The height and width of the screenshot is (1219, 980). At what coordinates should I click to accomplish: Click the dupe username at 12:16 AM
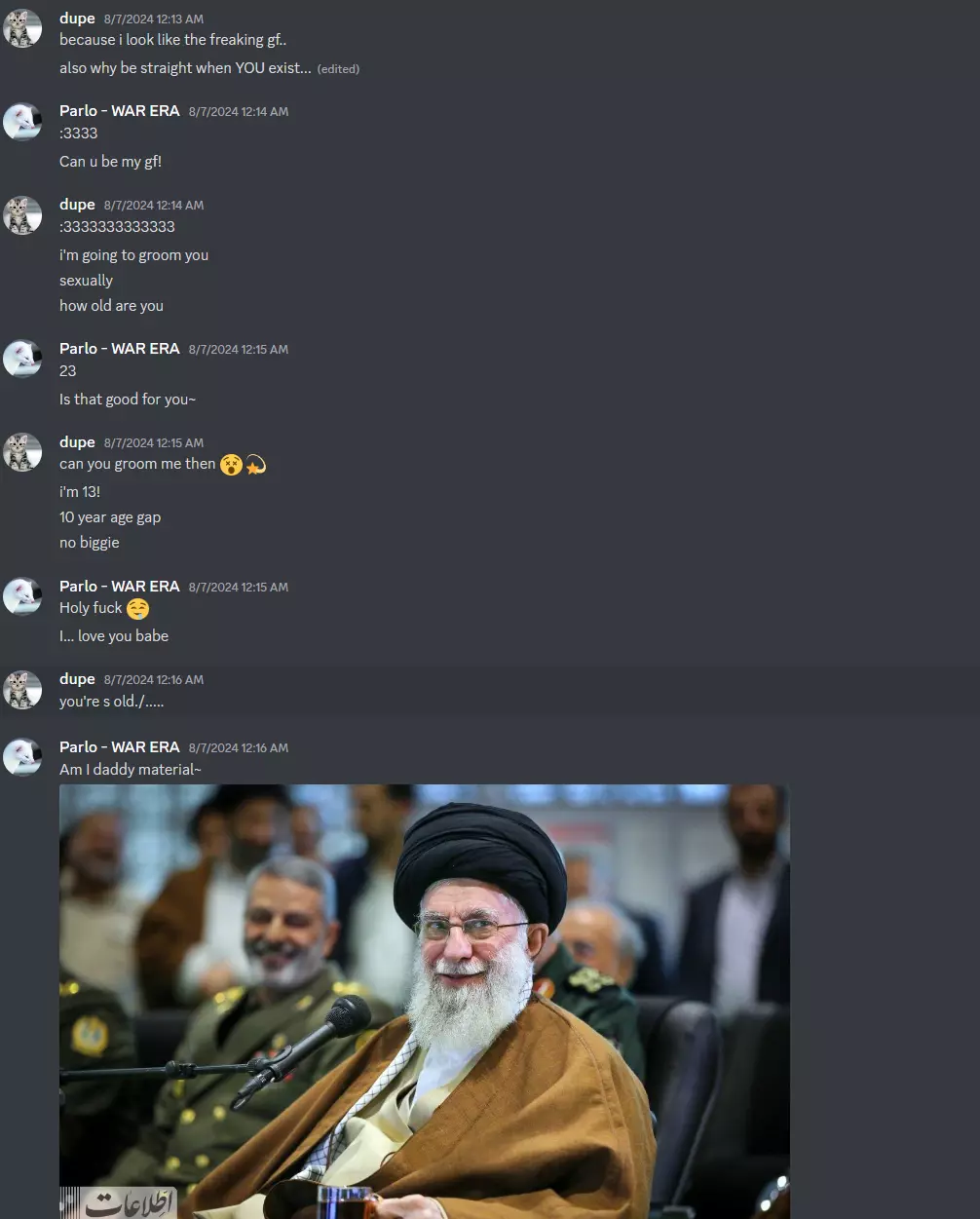click(x=77, y=679)
